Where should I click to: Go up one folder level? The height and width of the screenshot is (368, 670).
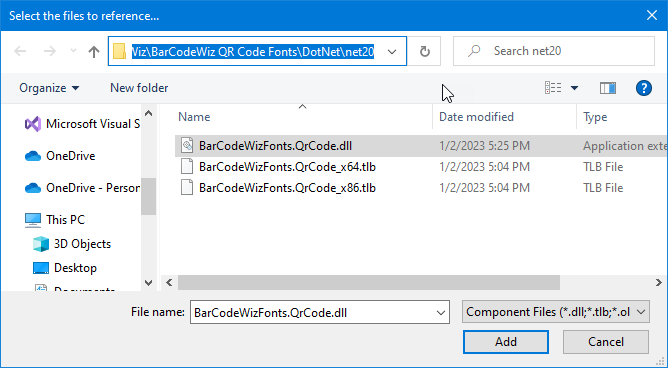[94, 52]
